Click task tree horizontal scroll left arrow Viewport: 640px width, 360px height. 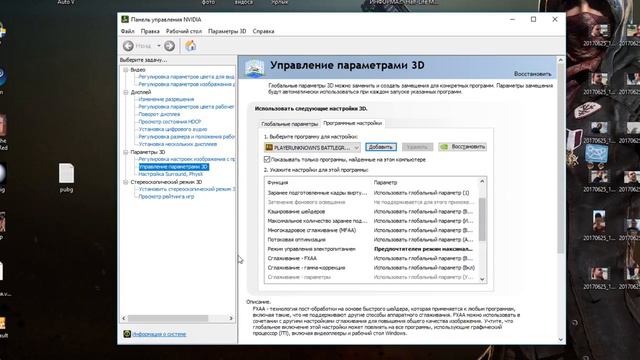coord(124,318)
